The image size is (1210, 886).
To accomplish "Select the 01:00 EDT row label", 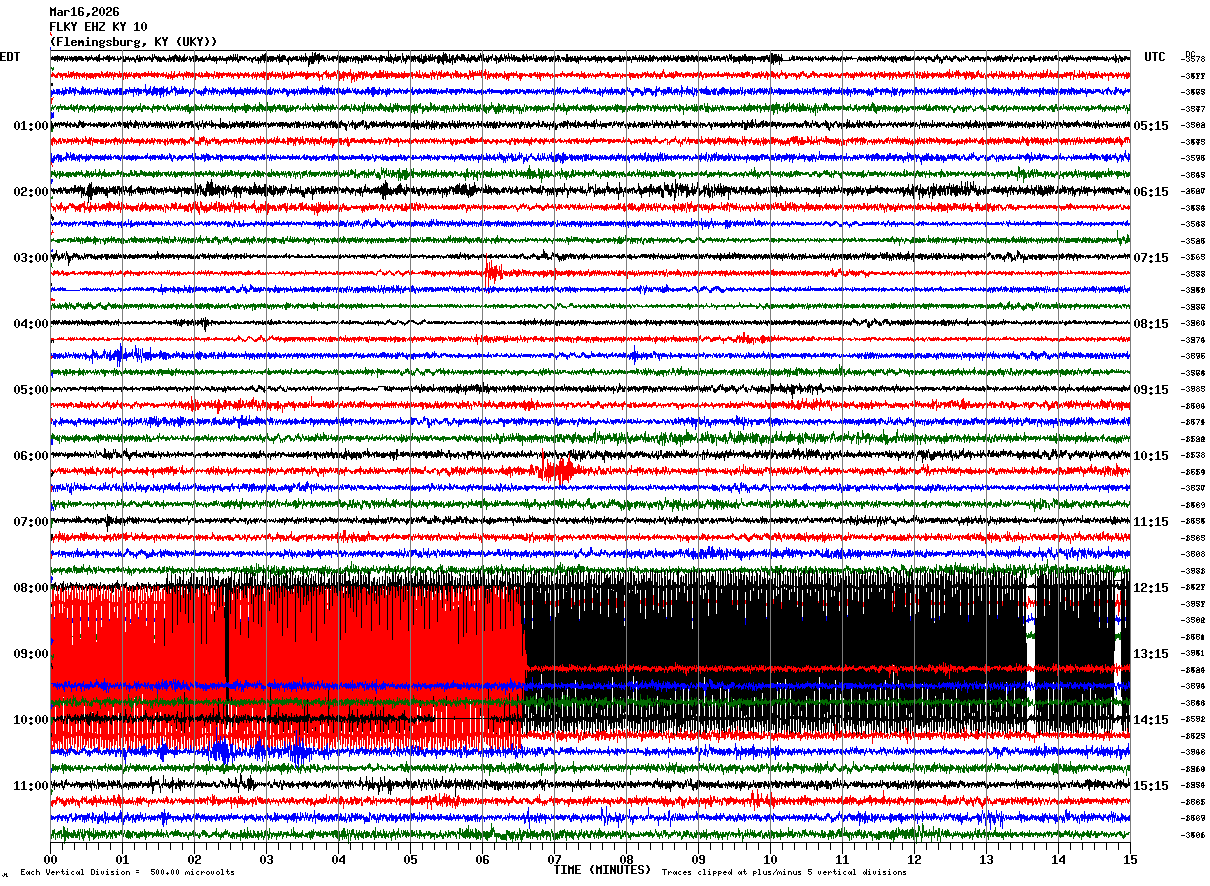I will coord(31,126).
